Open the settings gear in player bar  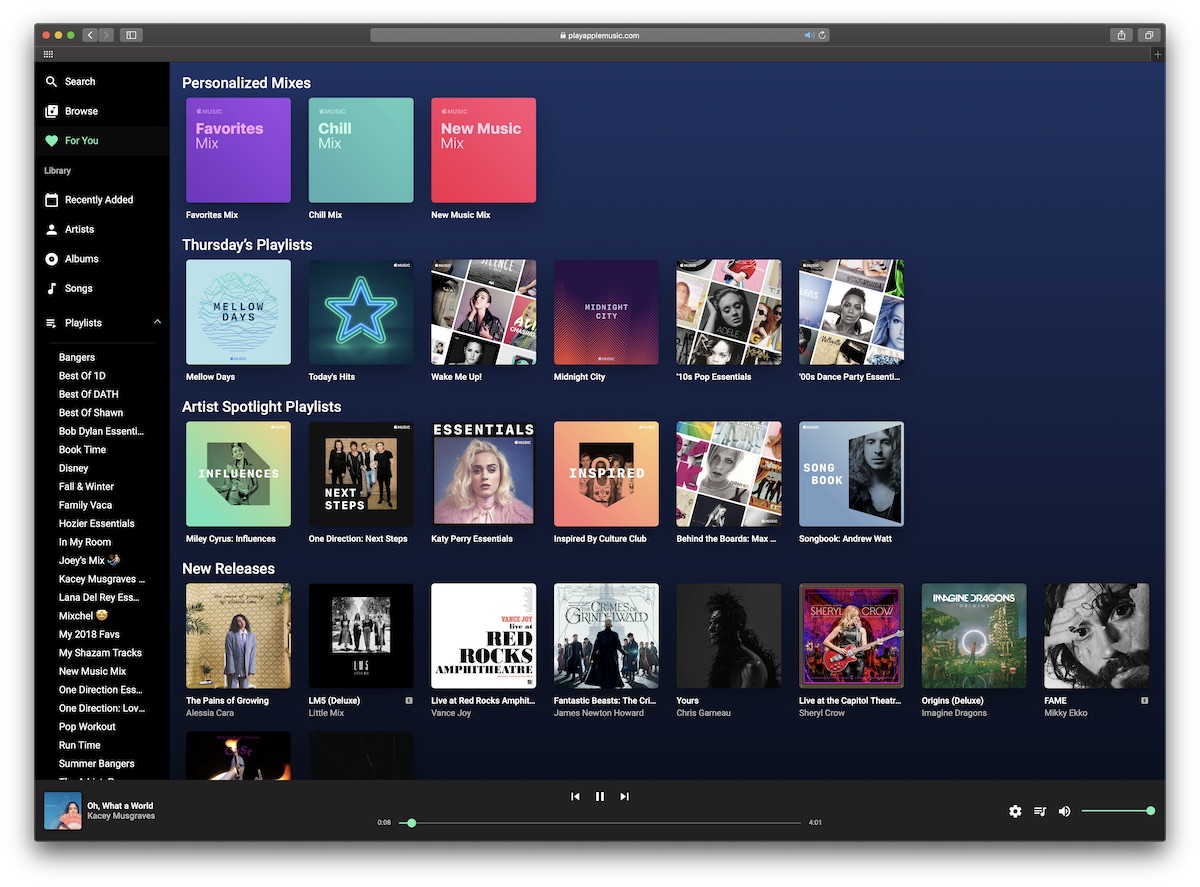[x=1015, y=811]
